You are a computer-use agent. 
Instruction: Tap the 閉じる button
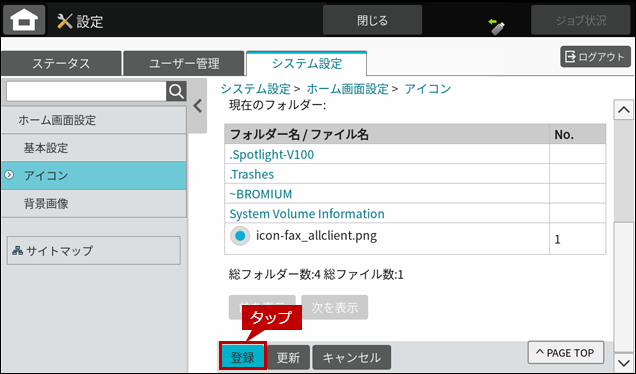click(x=372, y=20)
